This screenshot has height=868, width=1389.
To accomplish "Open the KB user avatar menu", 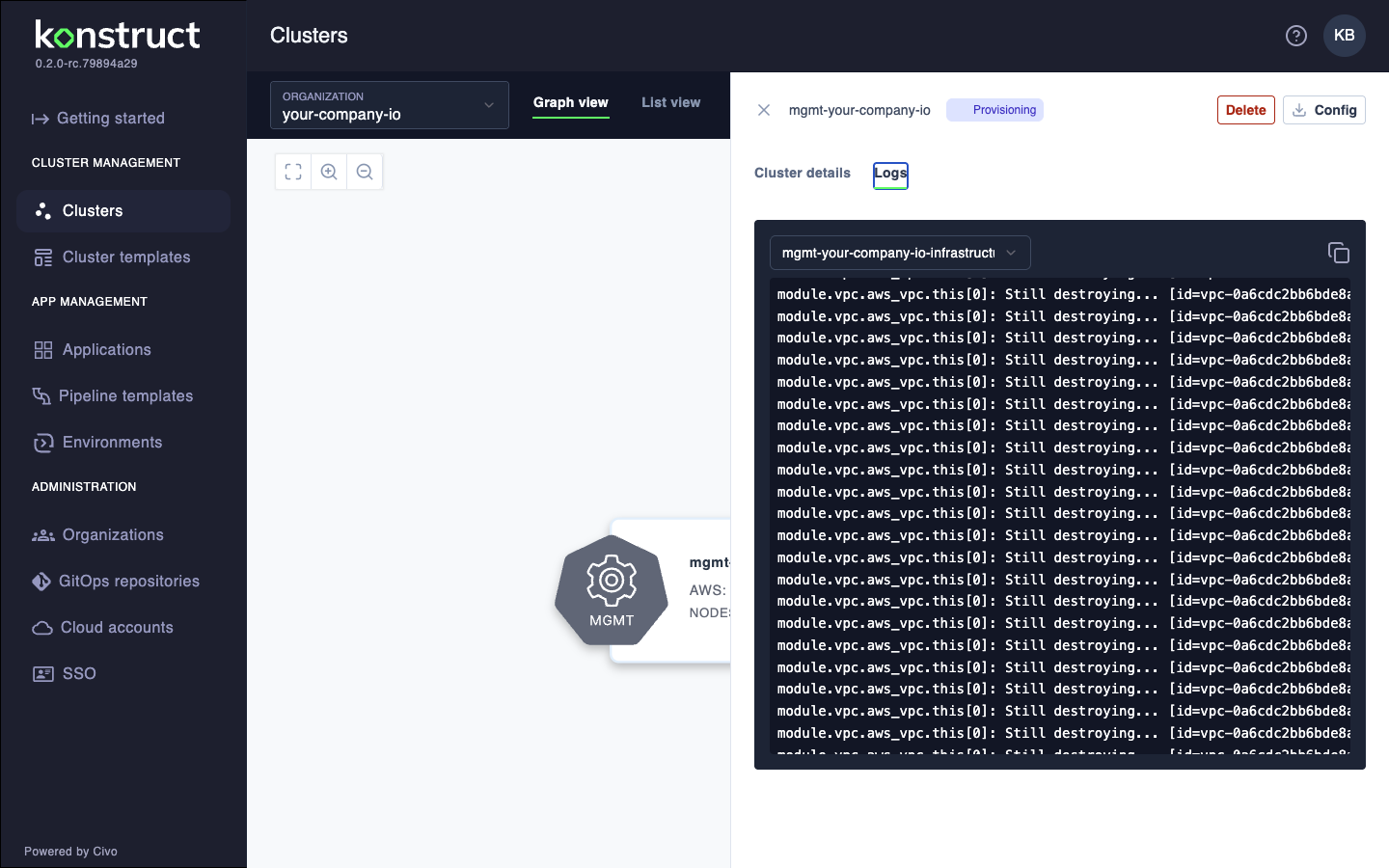I will tap(1345, 36).
